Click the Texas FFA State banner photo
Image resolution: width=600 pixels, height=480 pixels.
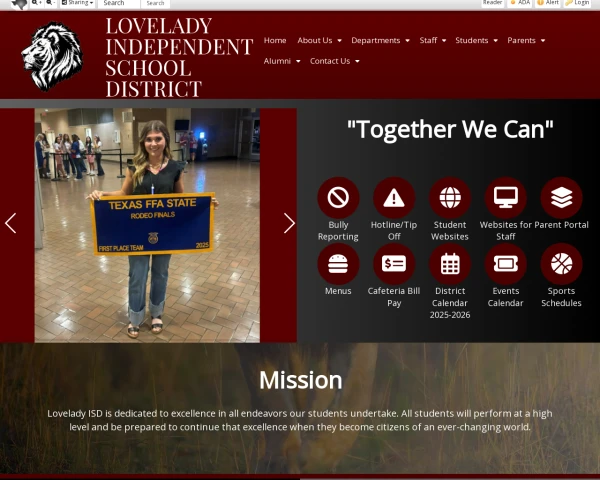tap(147, 225)
